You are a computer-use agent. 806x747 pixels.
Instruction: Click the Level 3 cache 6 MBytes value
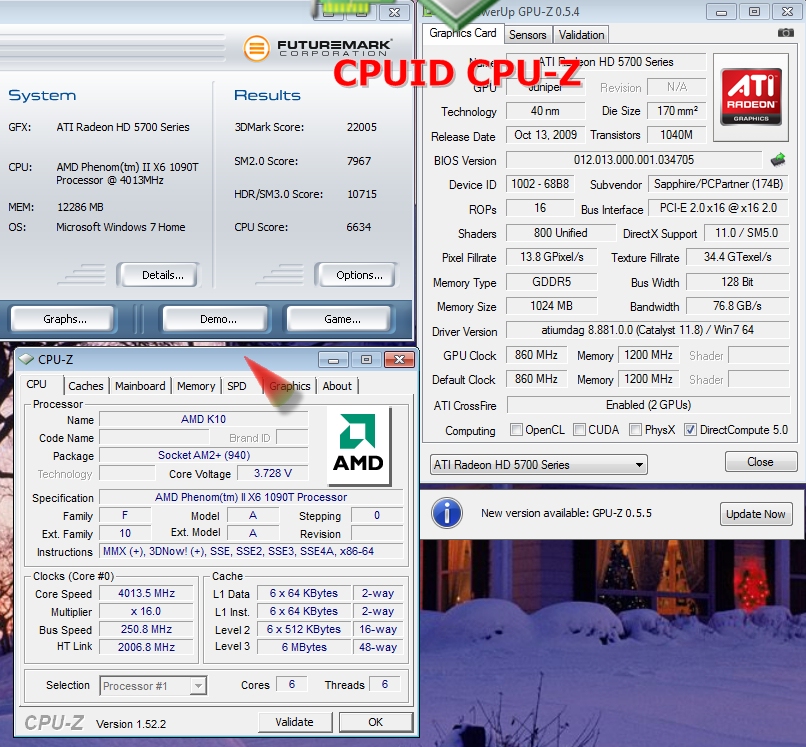[x=304, y=647]
